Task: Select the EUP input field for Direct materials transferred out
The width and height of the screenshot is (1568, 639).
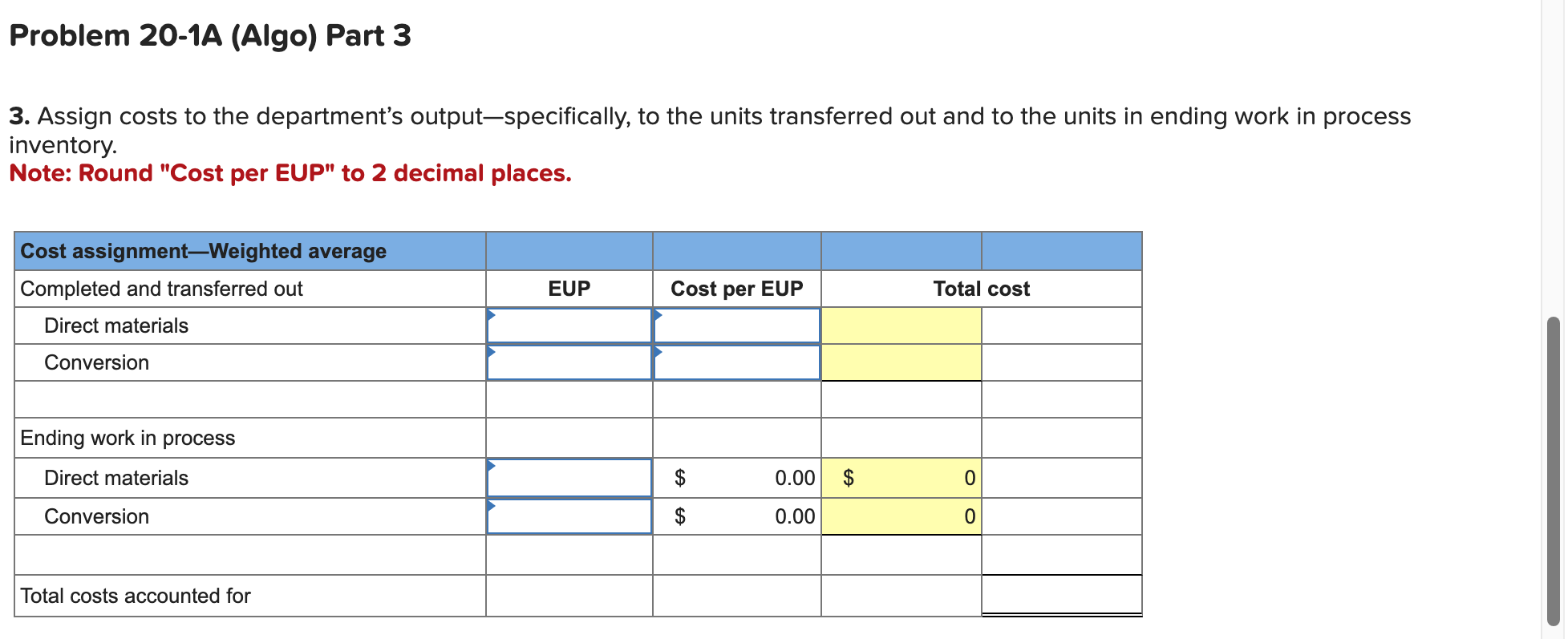Action: [569, 326]
